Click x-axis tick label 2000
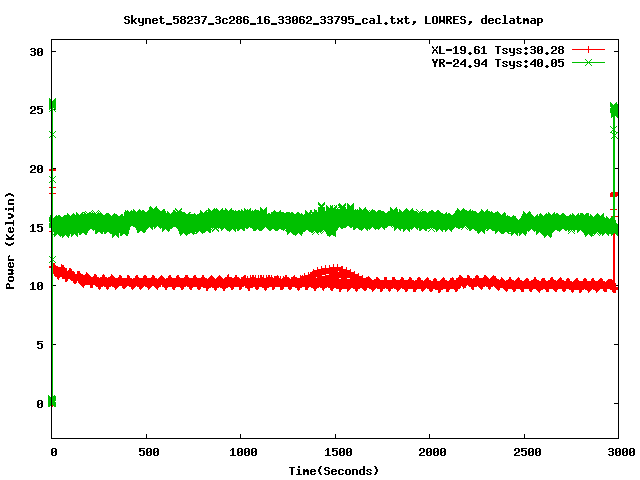This screenshot has height=480, width=640. (x=432, y=452)
